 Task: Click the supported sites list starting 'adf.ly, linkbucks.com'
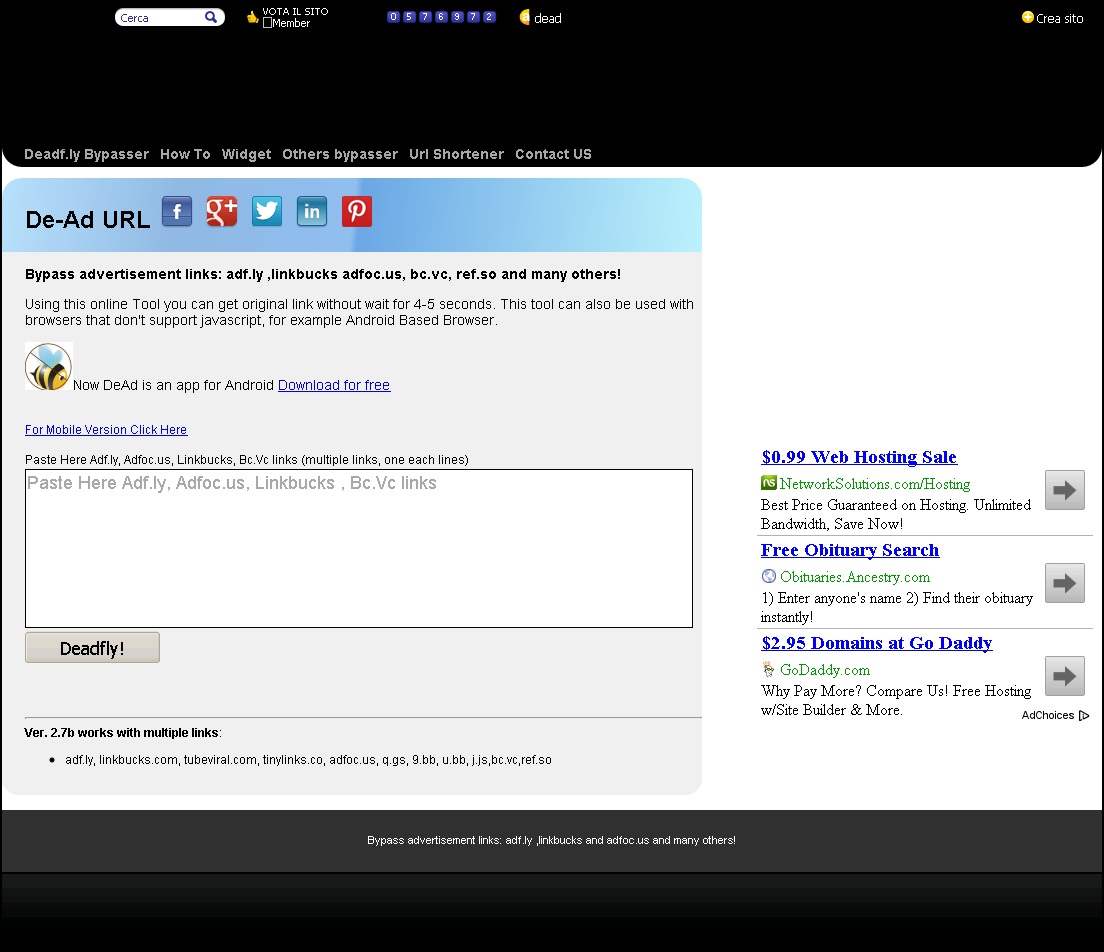tap(308, 760)
